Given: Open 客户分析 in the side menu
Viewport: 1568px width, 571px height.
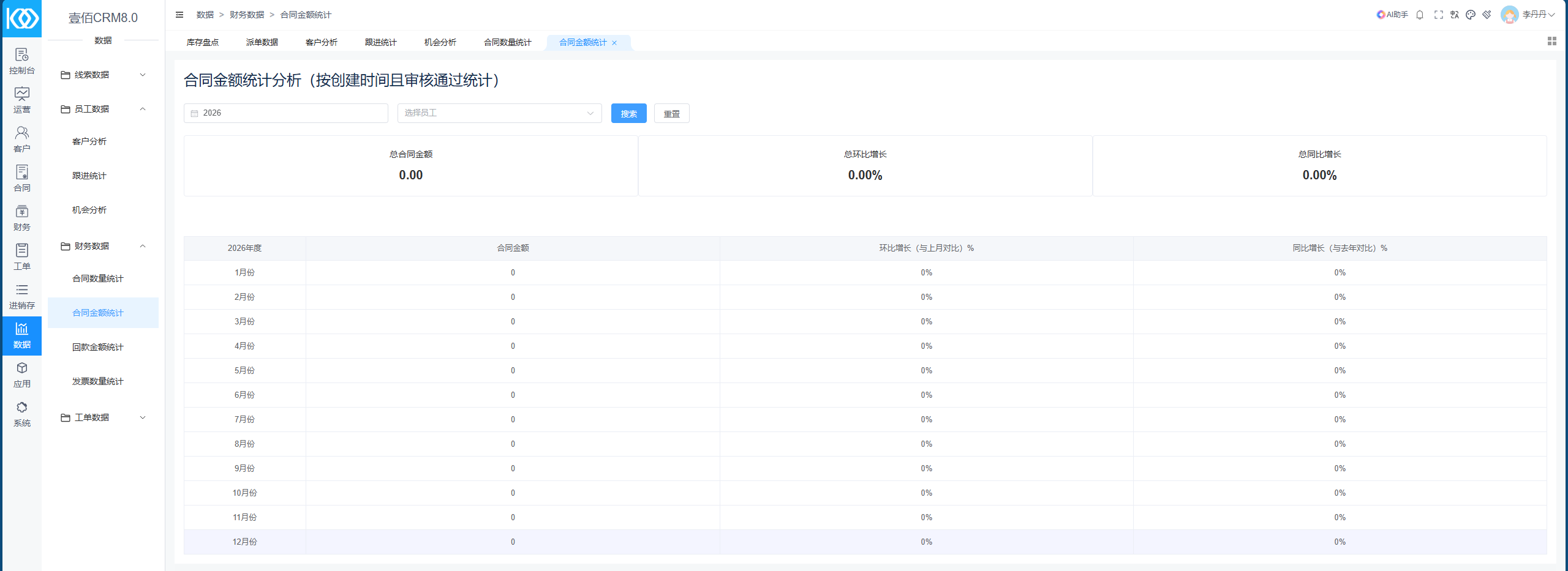Looking at the screenshot, I should click(x=103, y=141).
